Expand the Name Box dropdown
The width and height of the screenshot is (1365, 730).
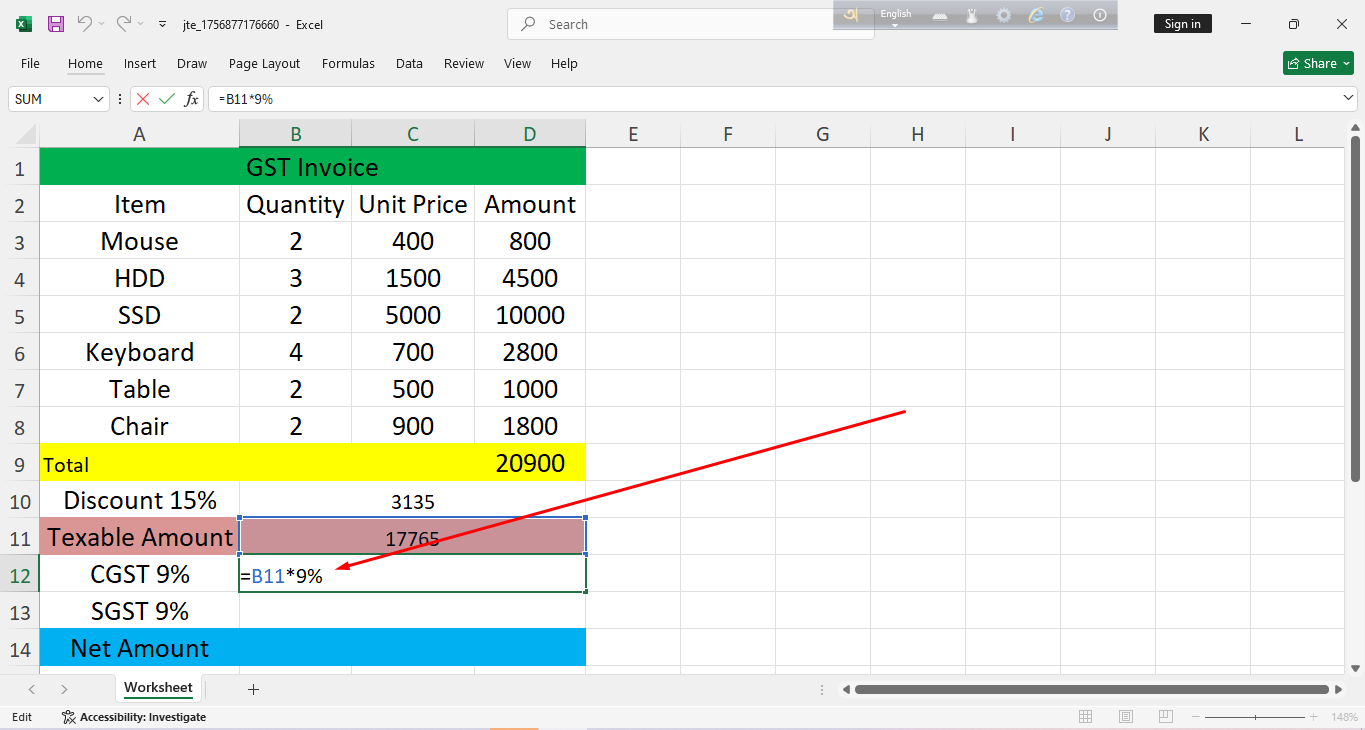click(x=98, y=99)
